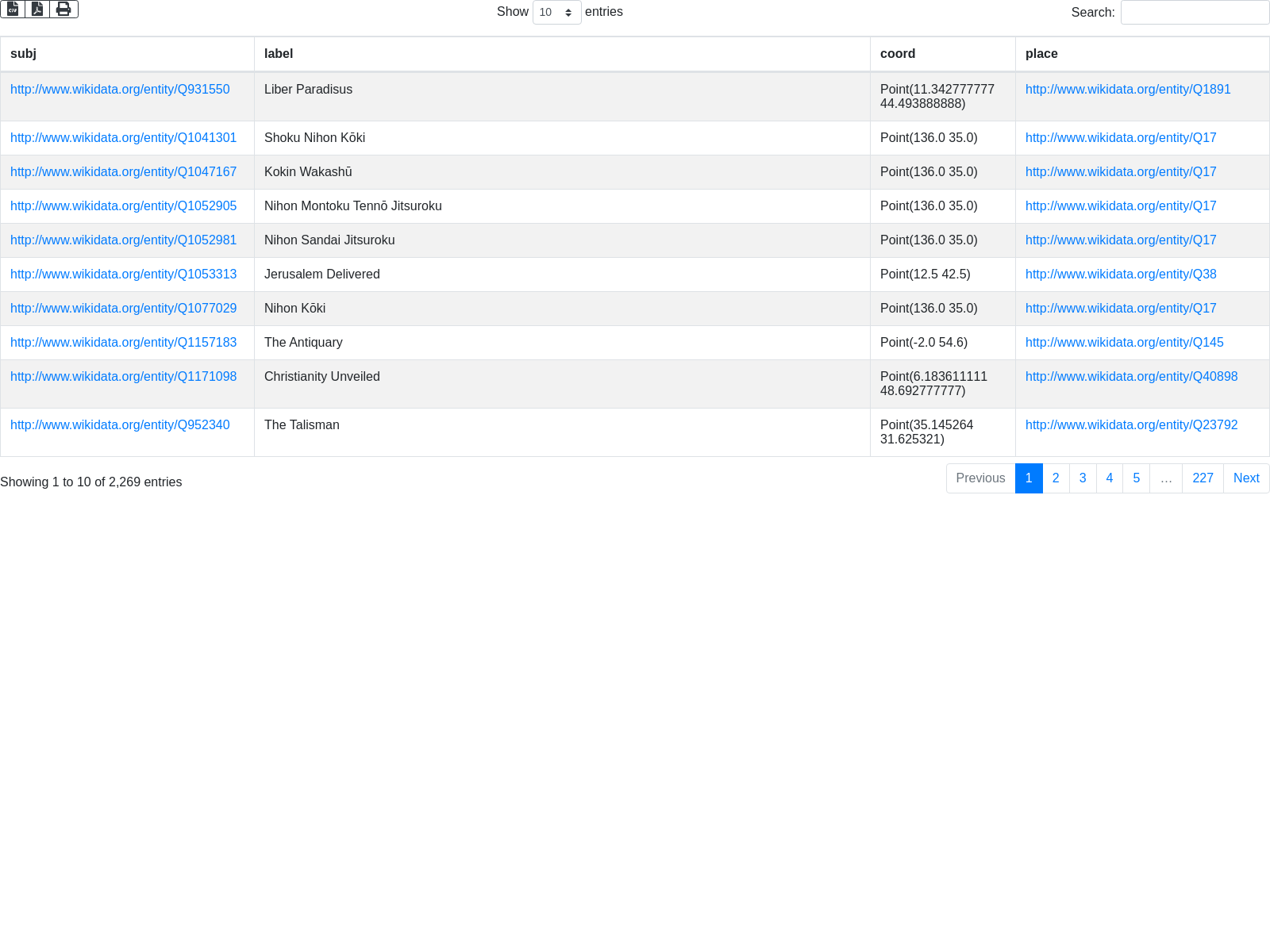The width and height of the screenshot is (1270, 952).
Task: Select coord Point(6.183611111 48.692777777) cell
Action: pos(943,384)
